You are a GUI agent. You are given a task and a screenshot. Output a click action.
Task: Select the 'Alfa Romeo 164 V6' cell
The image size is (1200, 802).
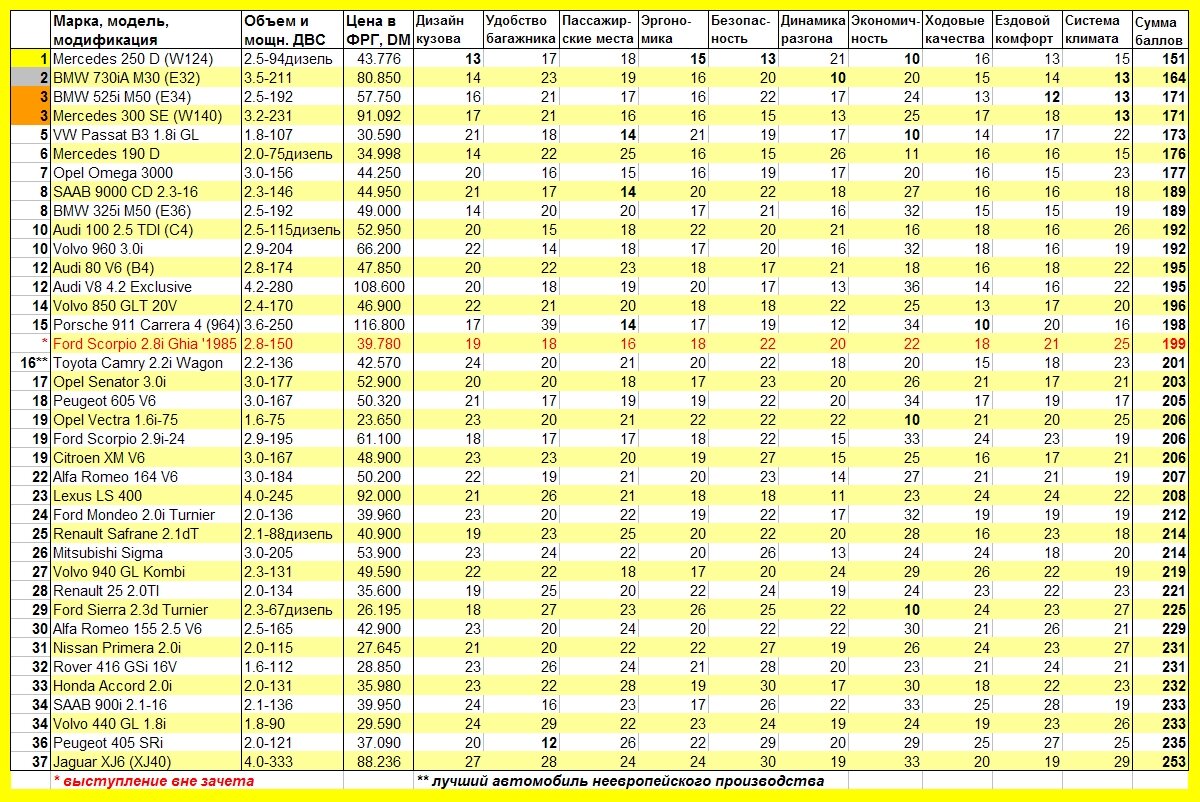coord(145,477)
